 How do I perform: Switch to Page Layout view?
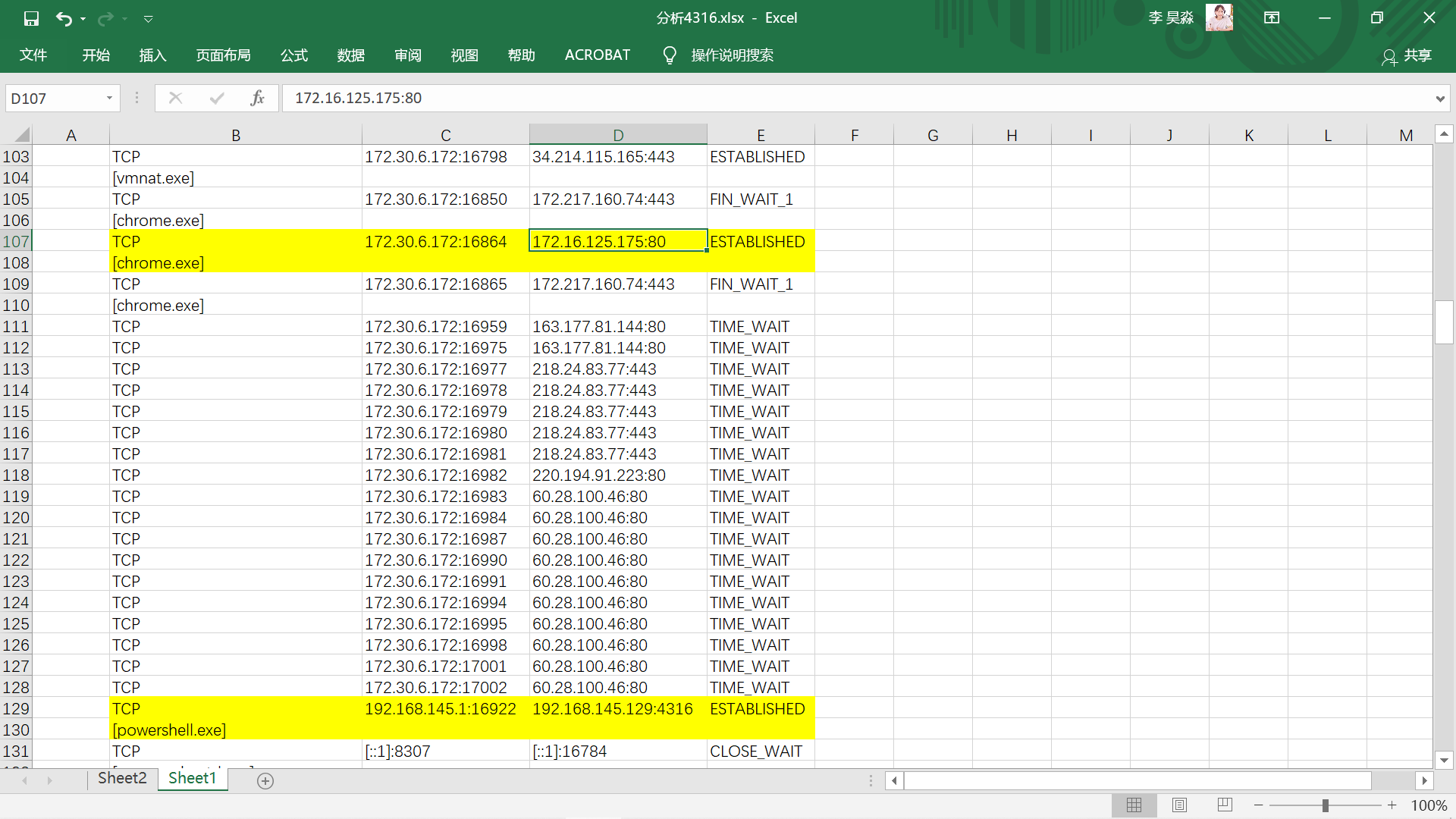pos(1179,805)
